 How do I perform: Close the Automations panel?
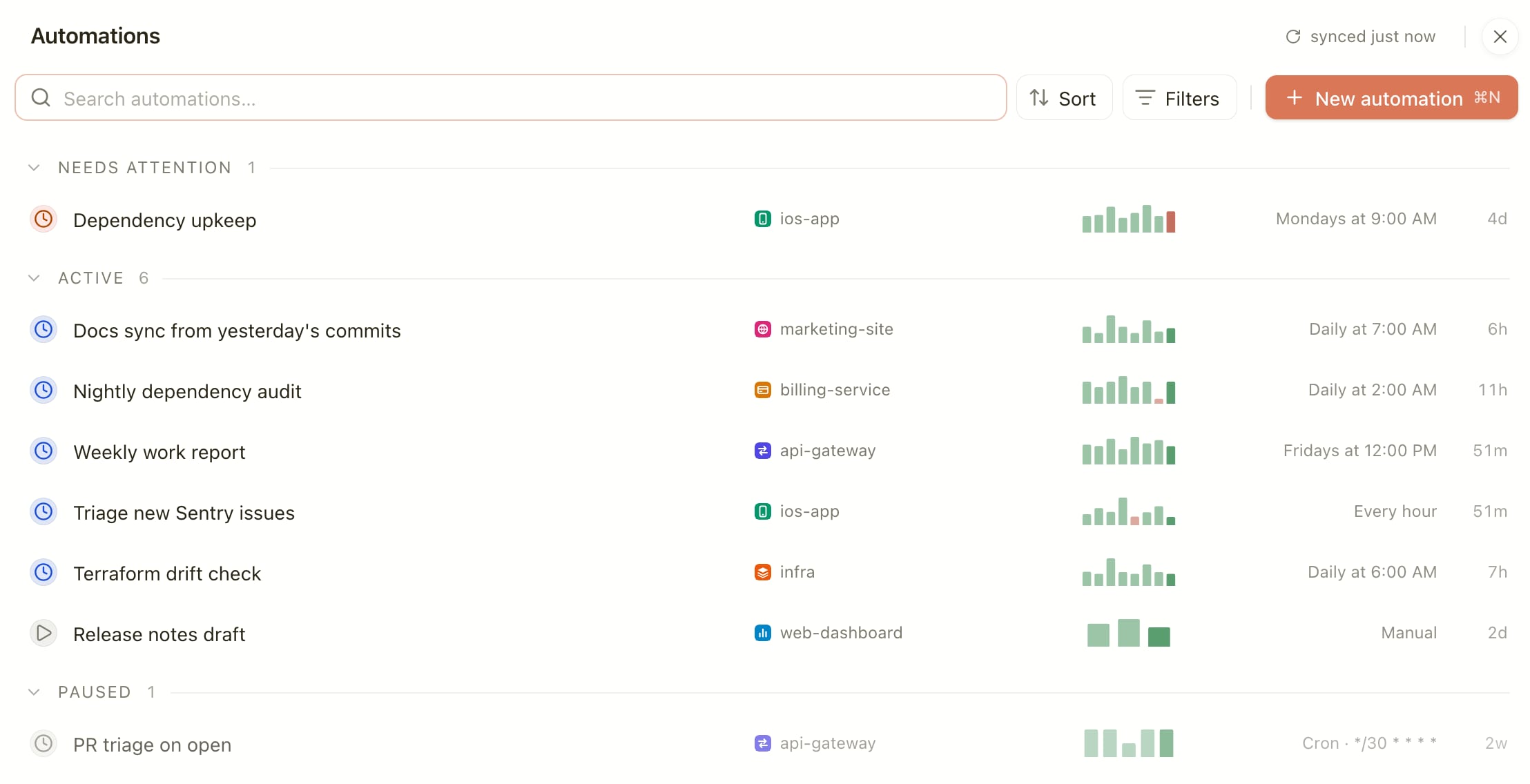pyautogui.click(x=1500, y=37)
